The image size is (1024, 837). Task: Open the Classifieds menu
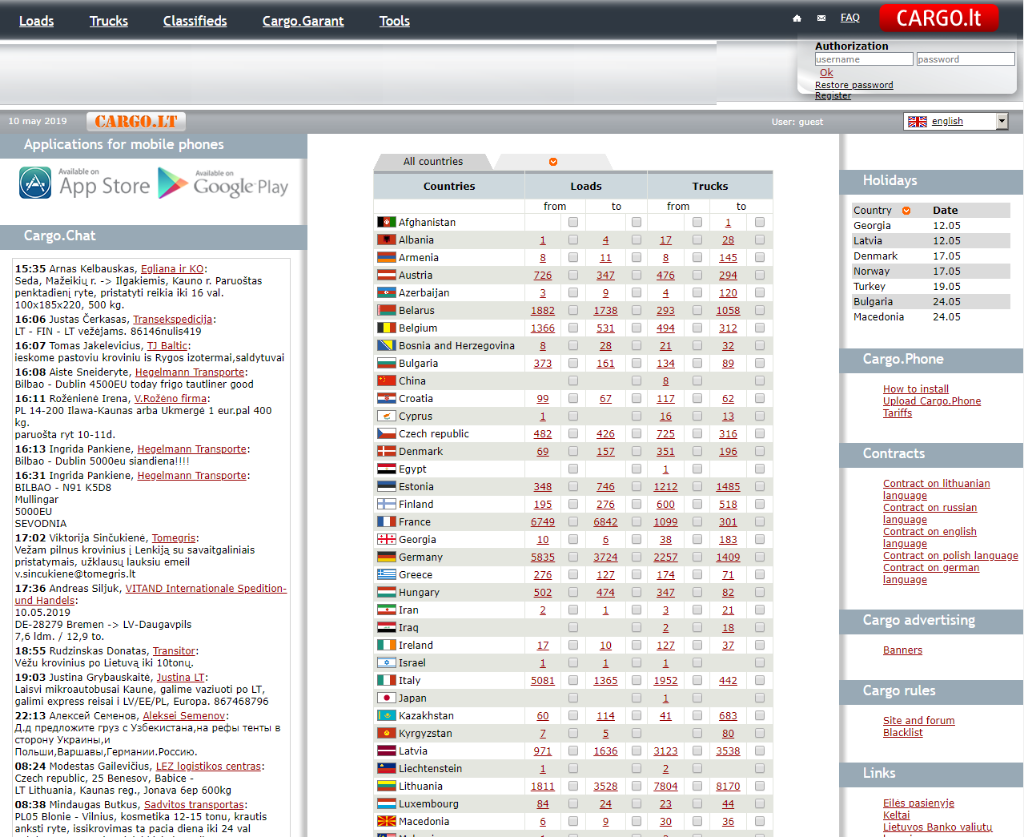click(x=195, y=21)
